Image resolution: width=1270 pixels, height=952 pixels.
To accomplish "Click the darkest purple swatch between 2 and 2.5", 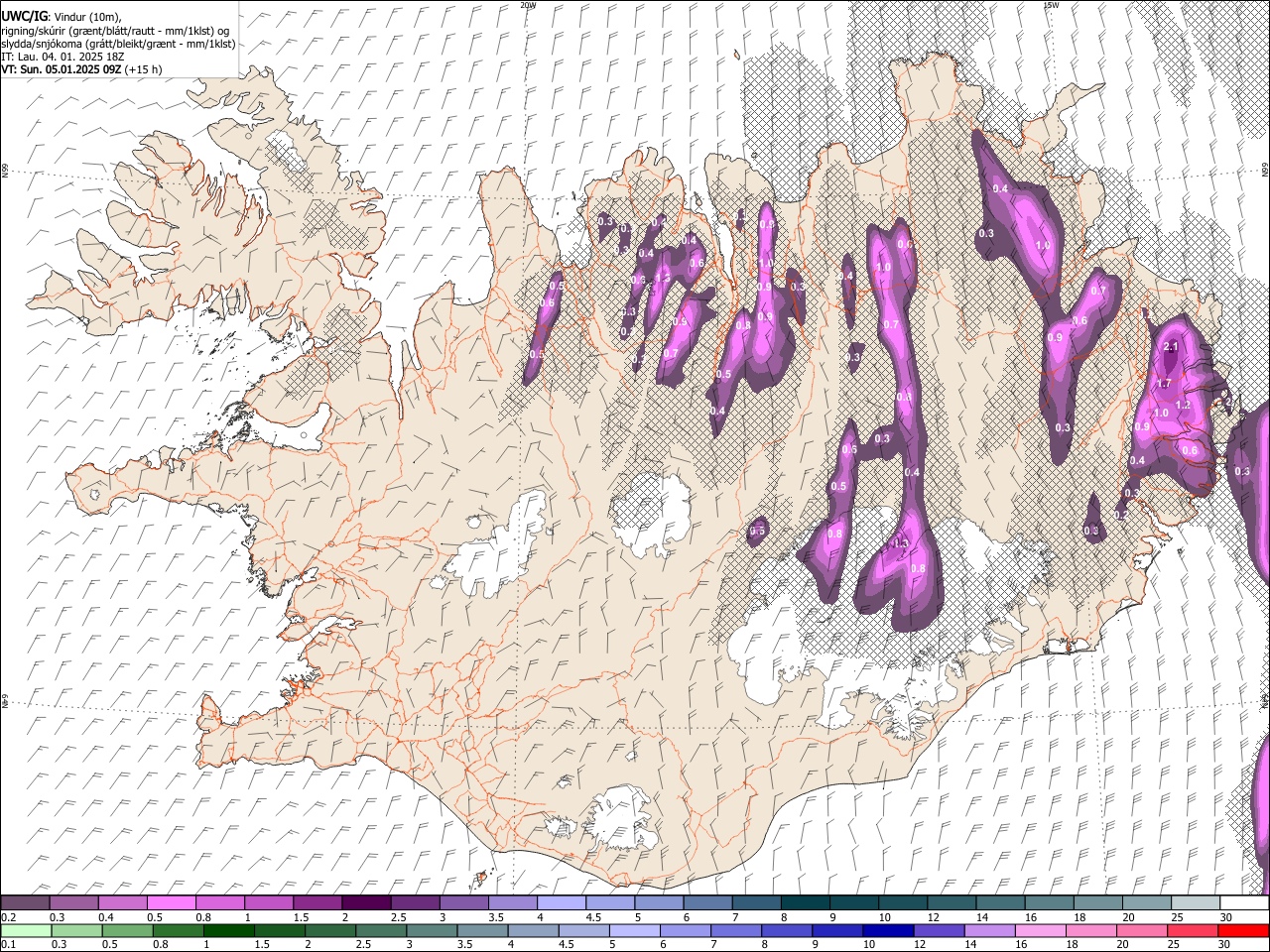I will (x=364, y=902).
